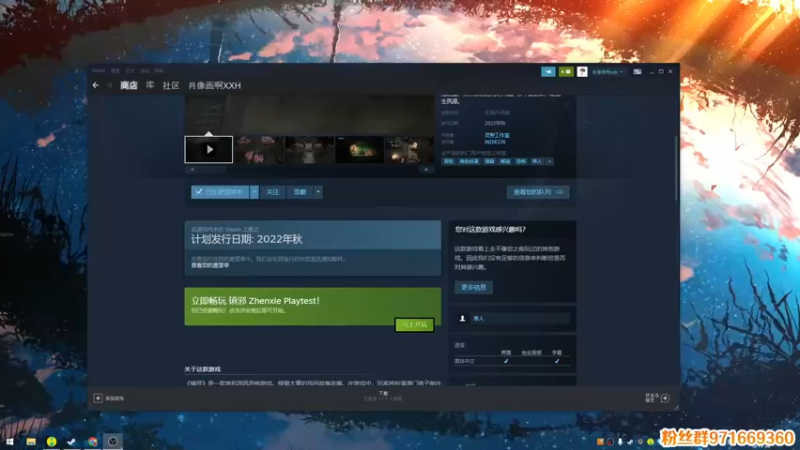Image resolution: width=800 pixels, height=450 pixels.
Task: Open the 肖像画啊XXH profile tab
Action: 214,85
